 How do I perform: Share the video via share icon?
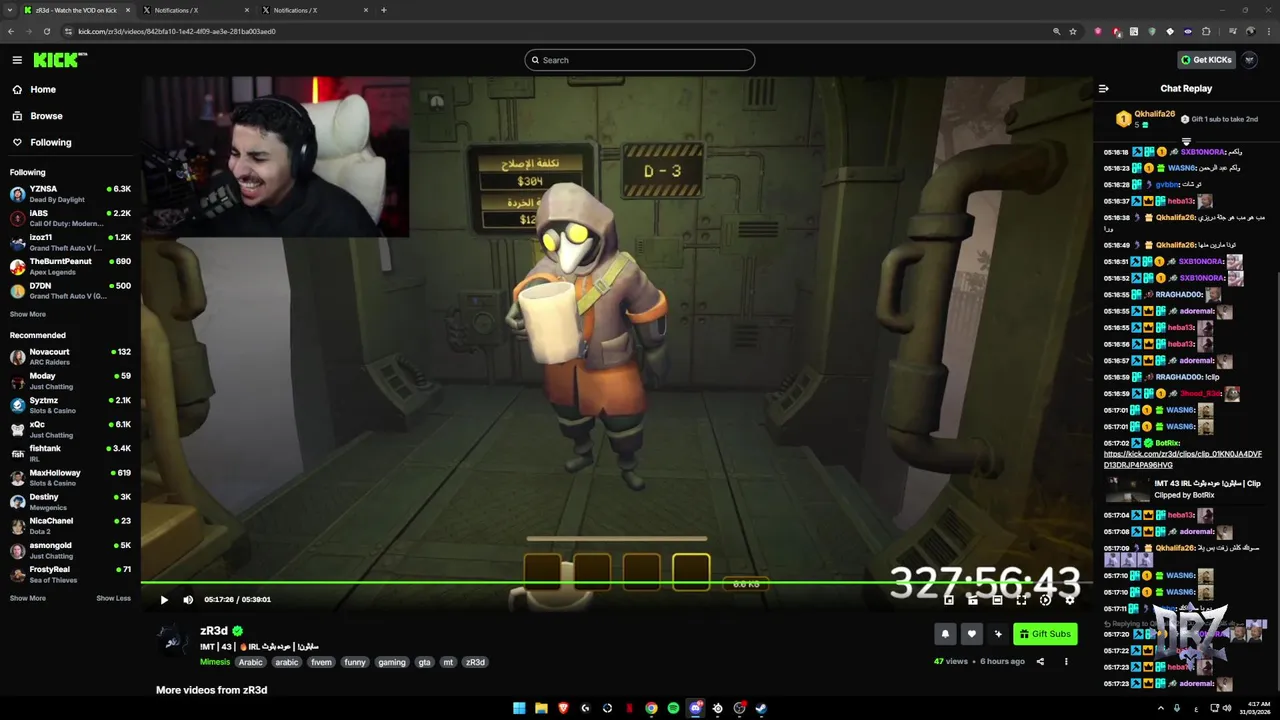point(1040,661)
